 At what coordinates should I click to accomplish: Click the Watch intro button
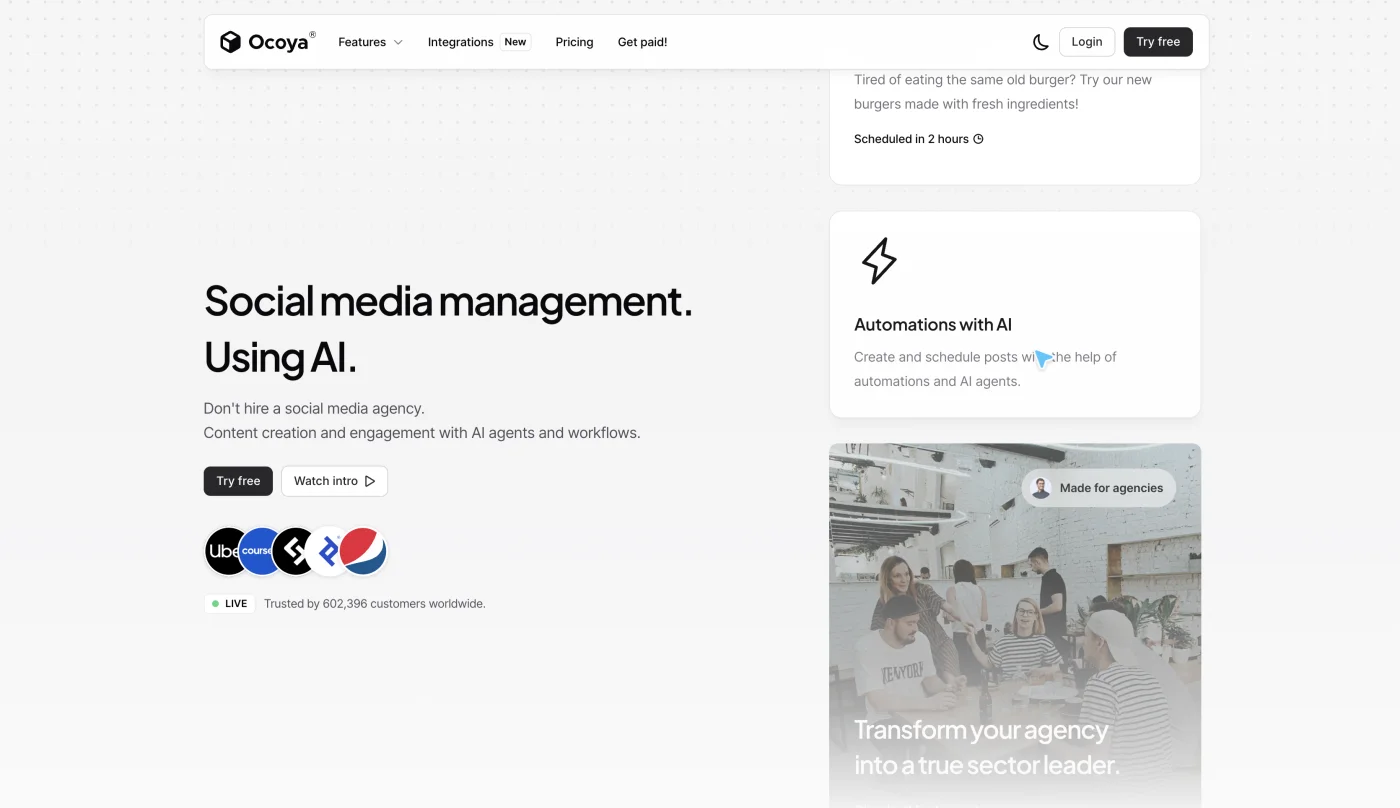click(334, 481)
